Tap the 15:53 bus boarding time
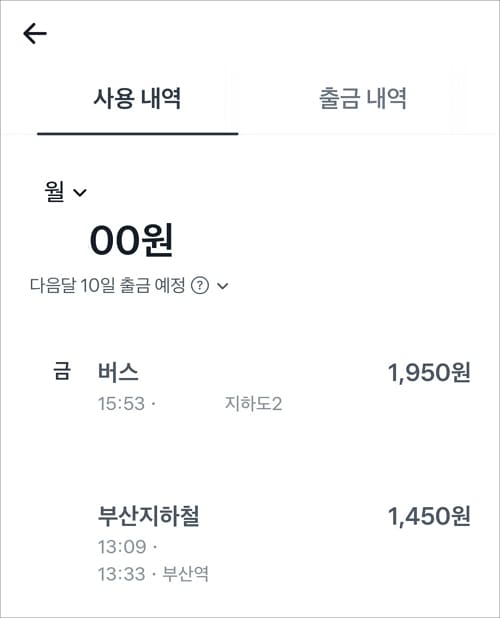This screenshot has width=500, height=618. click(x=121, y=404)
